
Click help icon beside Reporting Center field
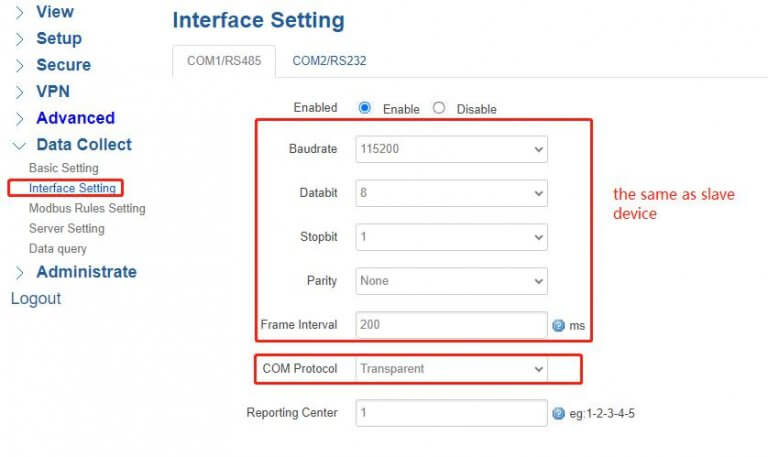point(558,413)
